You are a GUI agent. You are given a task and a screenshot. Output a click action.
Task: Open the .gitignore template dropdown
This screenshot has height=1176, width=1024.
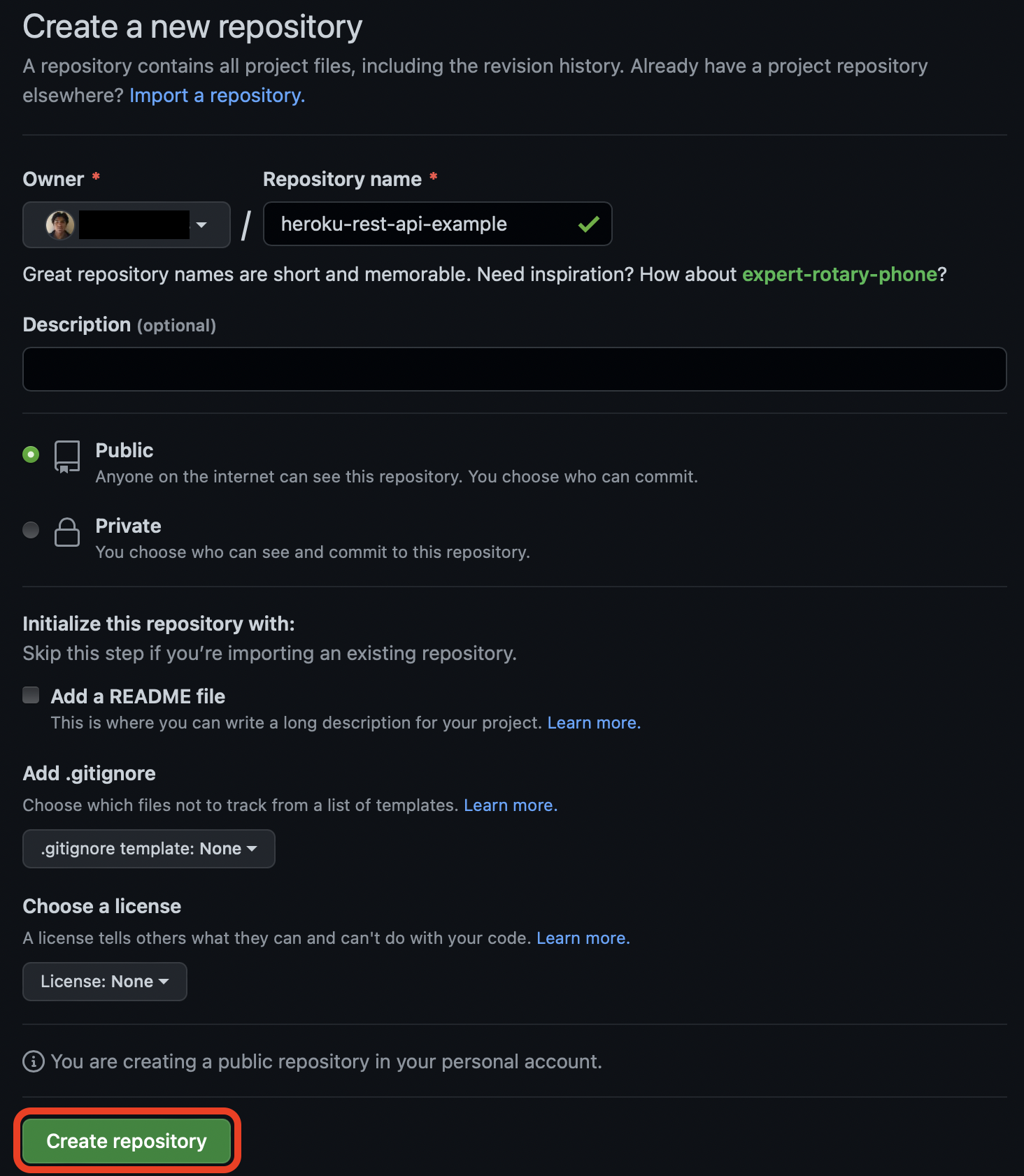[148, 848]
